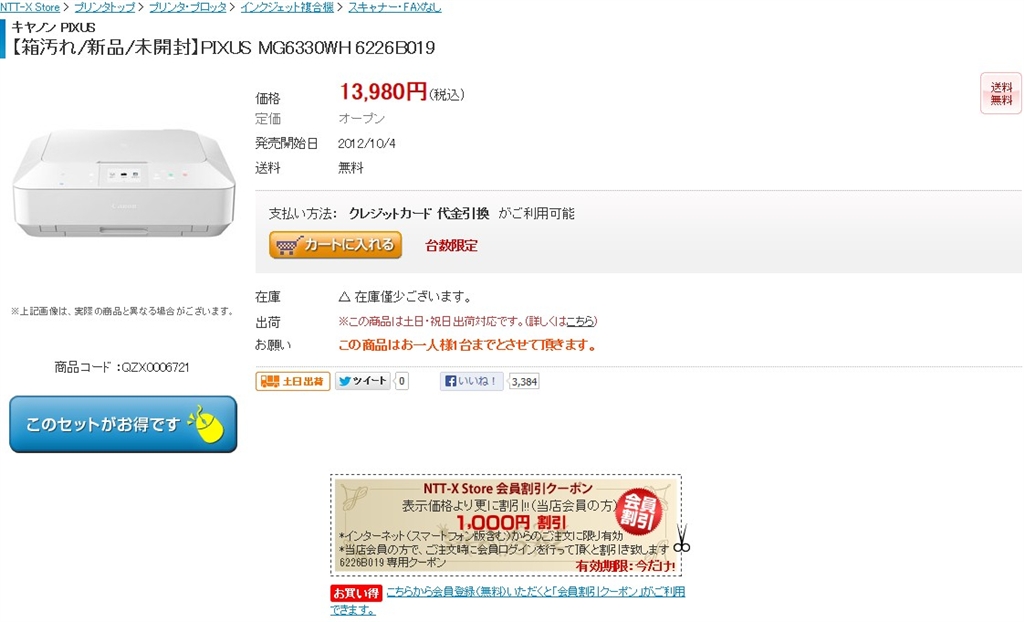Click the scissors icon beside the coupon
This screenshot has width=1024, height=622.
(682, 538)
